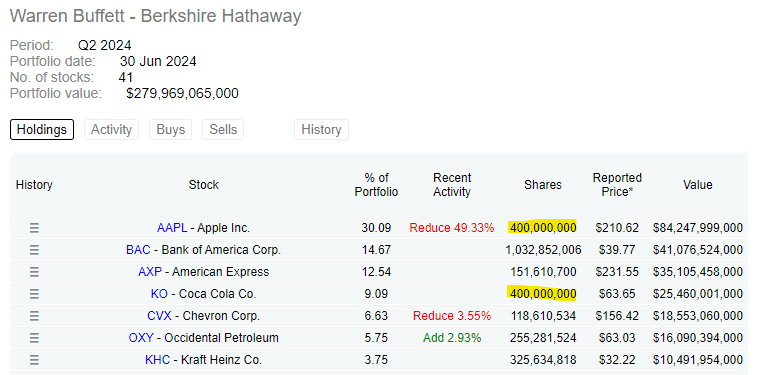This screenshot has height=375, width=757.
Task: Click Kraft Heinz value $10,491,954,000
Action: click(698, 360)
